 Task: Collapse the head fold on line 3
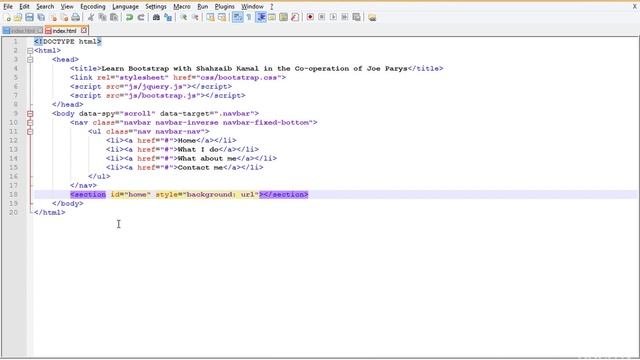pyautogui.click(x=30, y=60)
